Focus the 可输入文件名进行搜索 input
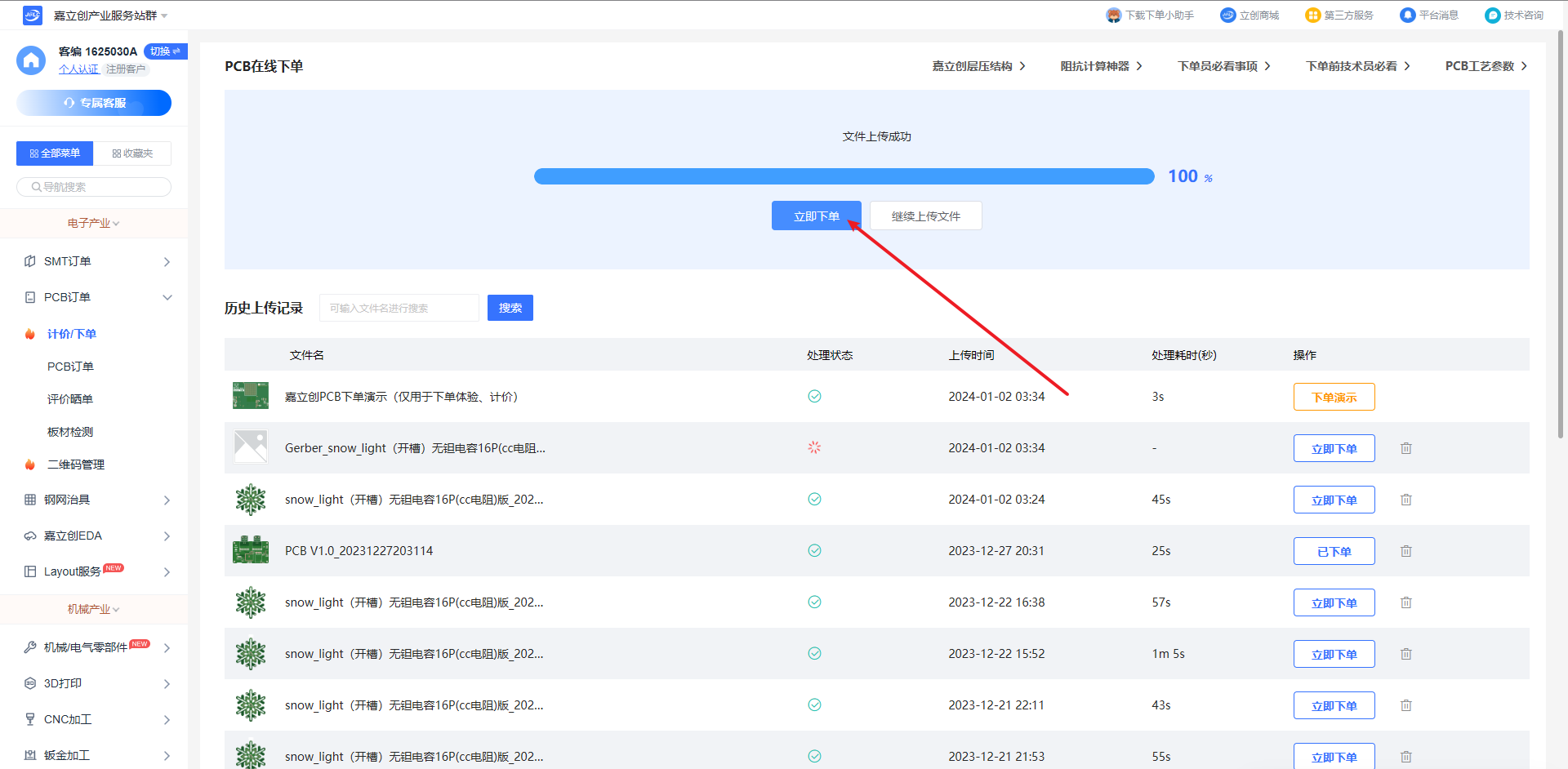This screenshot has width=1568, height=769. pos(399,308)
